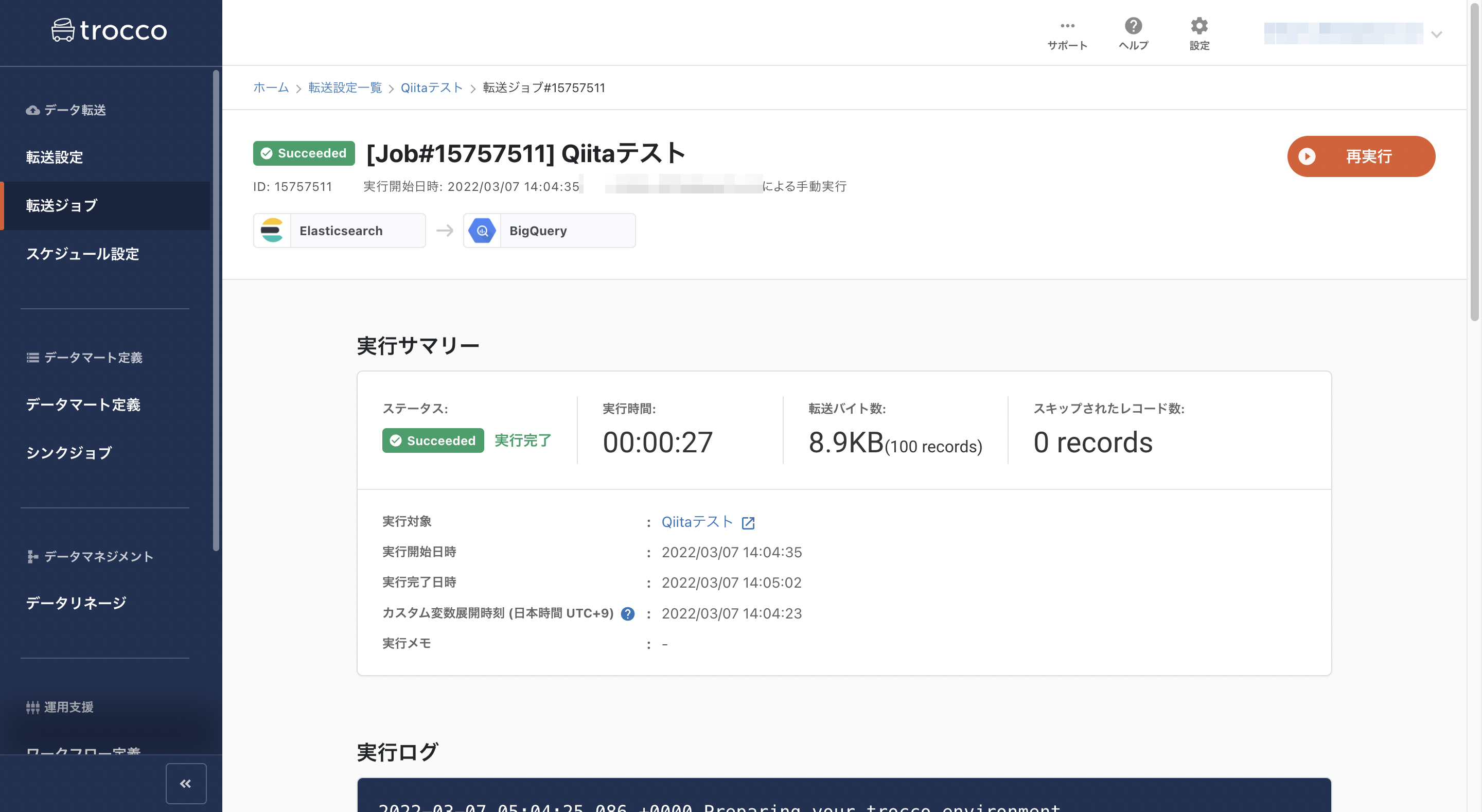Open the サポート (support) ellipsis icon
1482x812 pixels.
coord(1067,26)
